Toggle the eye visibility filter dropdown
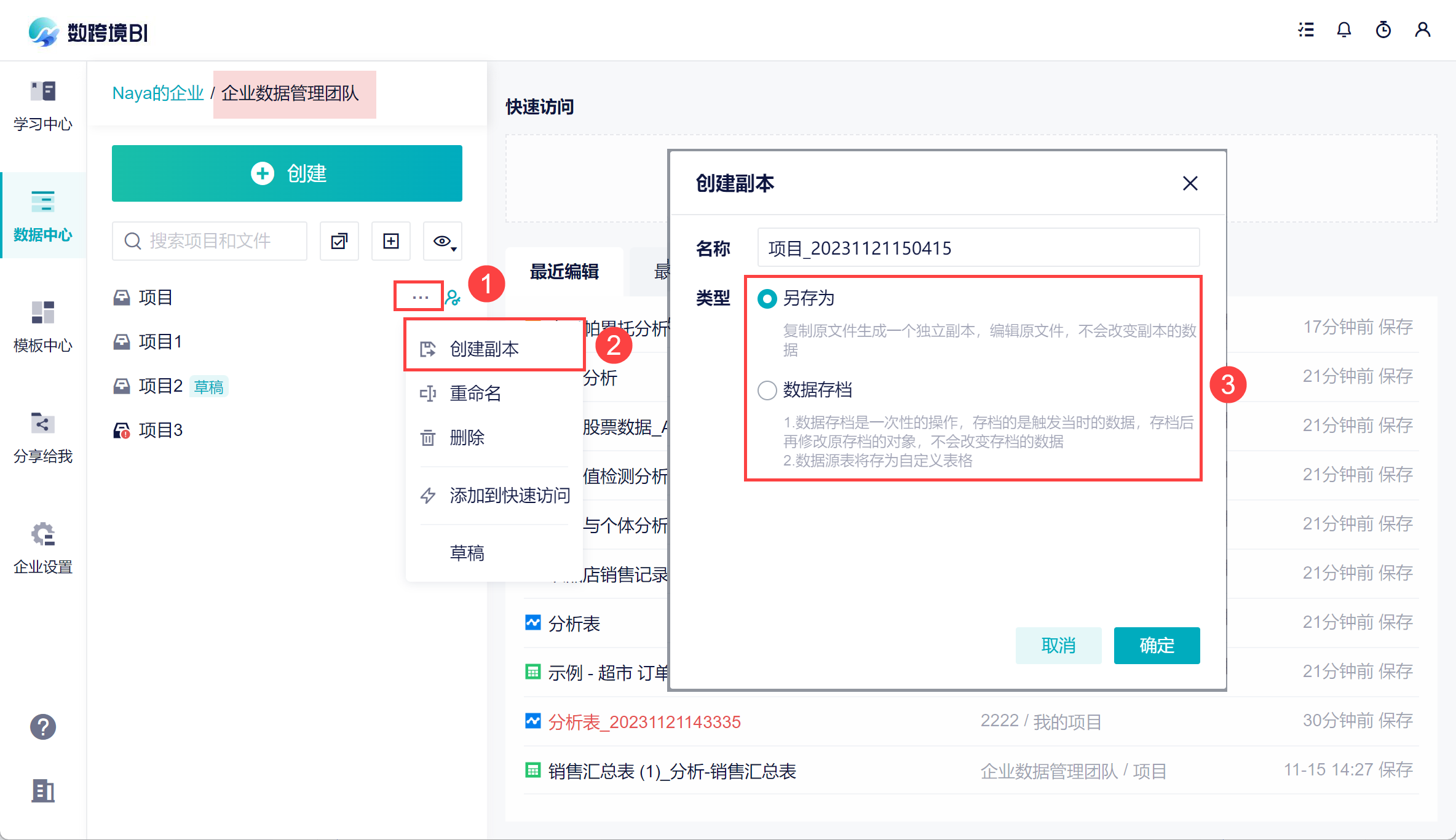Image resolution: width=1456 pixels, height=840 pixels. pyautogui.click(x=443, y=241)
